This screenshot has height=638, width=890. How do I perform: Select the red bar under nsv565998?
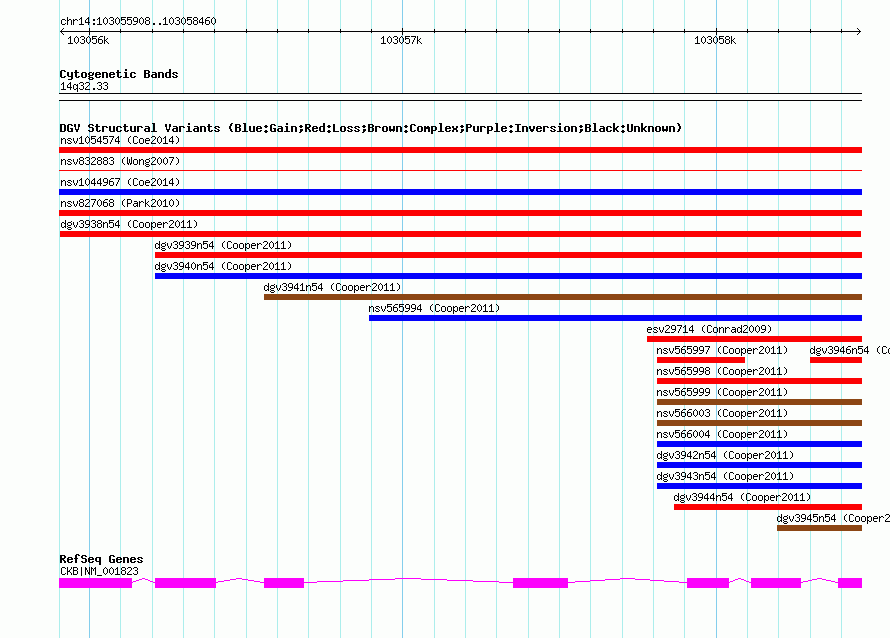click(x=759, y=381)
